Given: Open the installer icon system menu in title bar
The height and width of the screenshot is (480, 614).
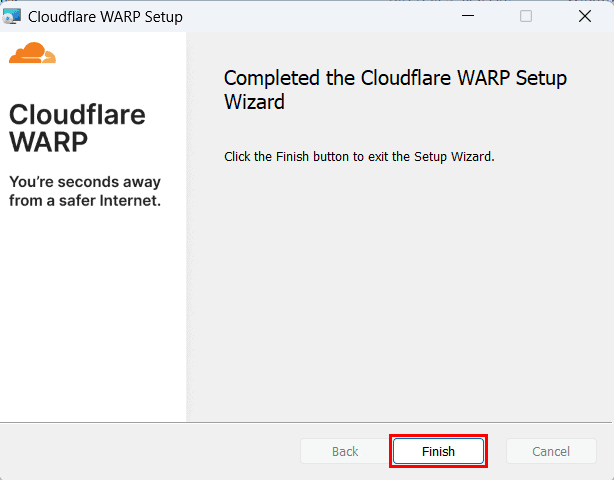Looking at the screenshot, I should tap(12, 16).
